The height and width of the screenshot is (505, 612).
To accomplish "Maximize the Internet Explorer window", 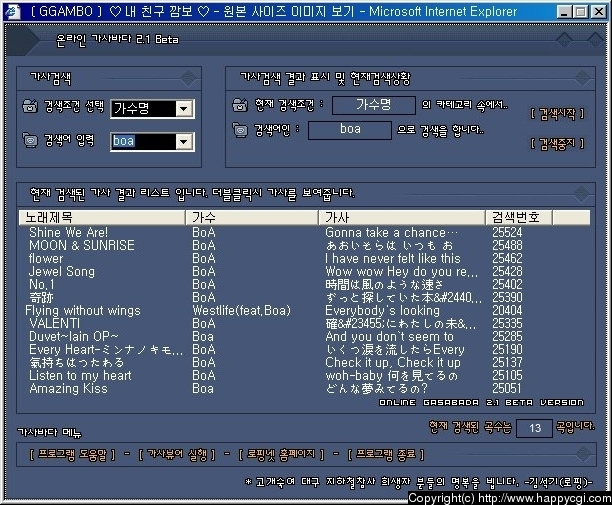I will pos(580,12).
